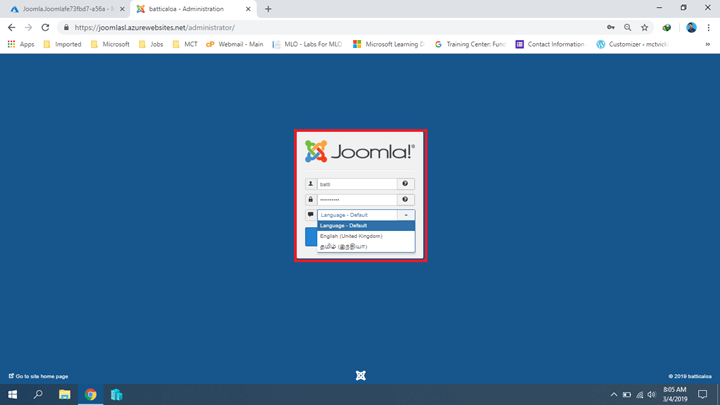Open the MCT bookmarks folder

pyautogui.click(x=185, y=44)
